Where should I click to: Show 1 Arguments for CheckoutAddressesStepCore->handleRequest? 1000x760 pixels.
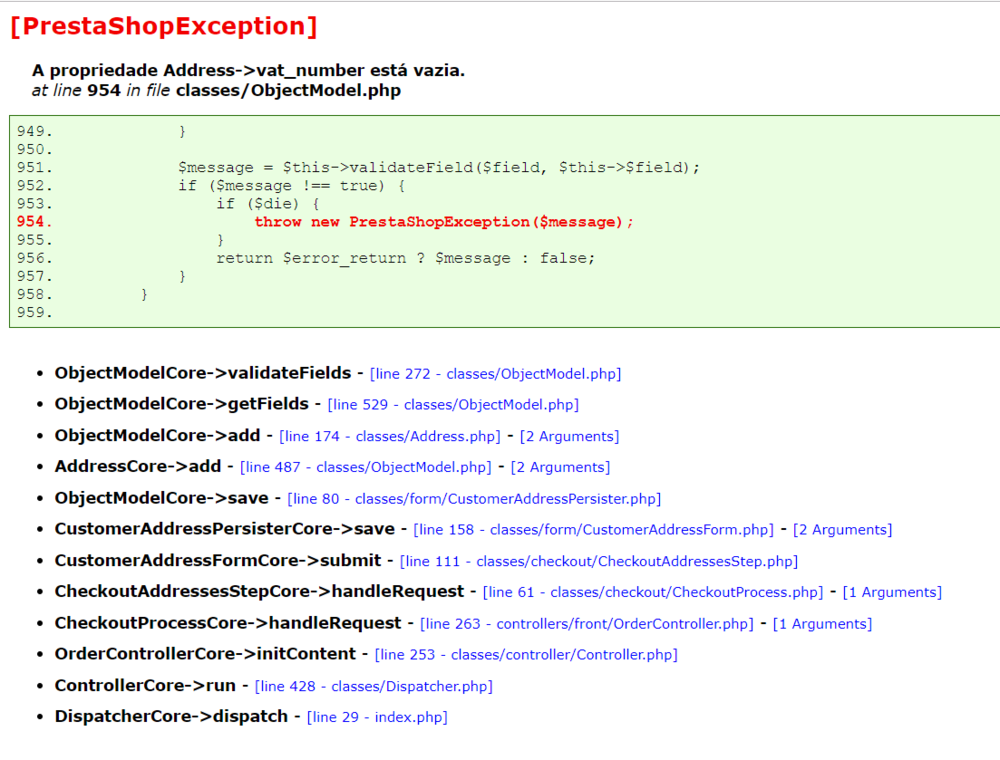pos(892,592)
